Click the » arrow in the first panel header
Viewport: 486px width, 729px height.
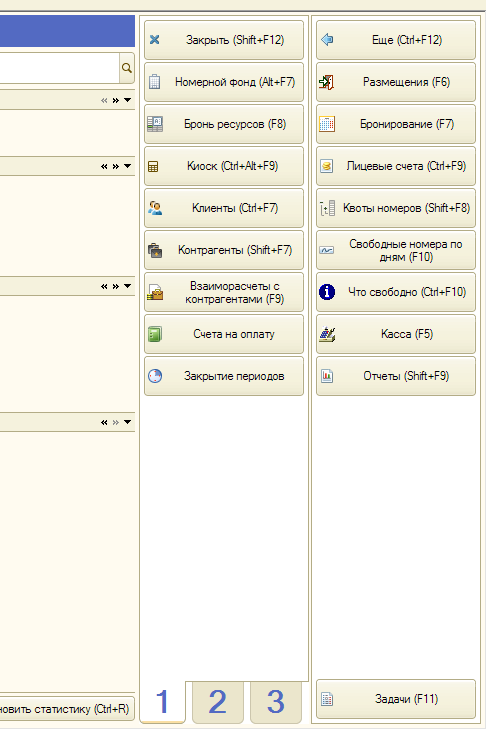pyautogui.click(x=116, y=100)
